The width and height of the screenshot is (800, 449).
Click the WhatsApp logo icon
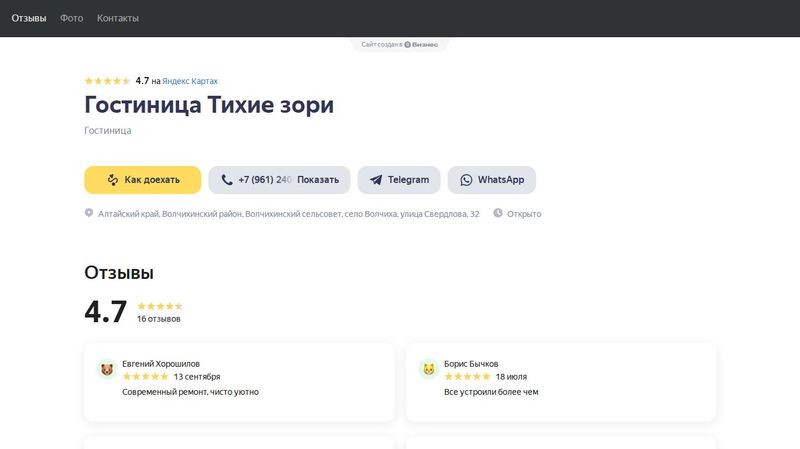[x=466, y=180]
